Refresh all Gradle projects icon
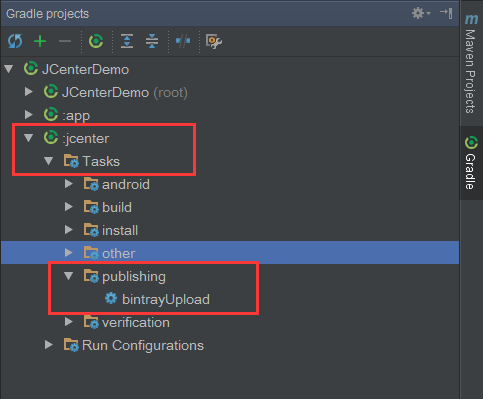The height and width of the screenshot is (399, 483). [15, 41]
